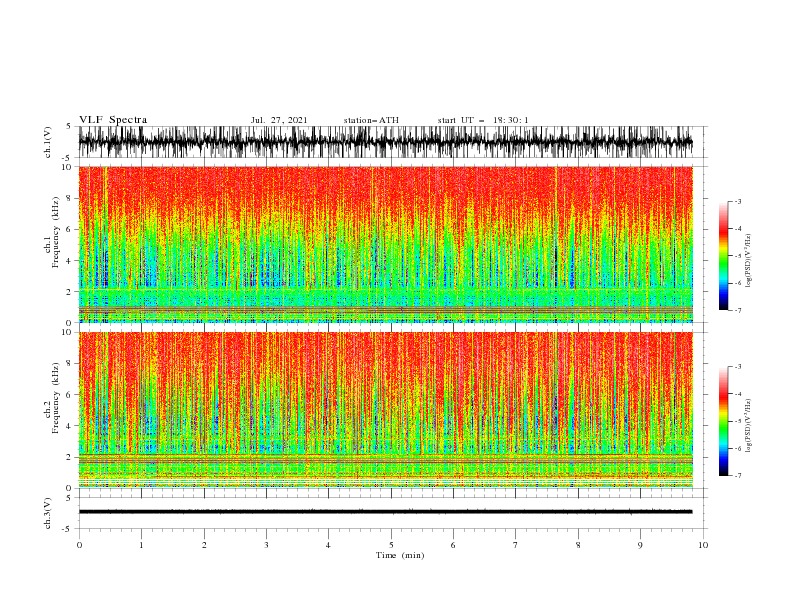
Task: Click the '4' kHz tick on ch.2 axis
Action: click(71, 426)
